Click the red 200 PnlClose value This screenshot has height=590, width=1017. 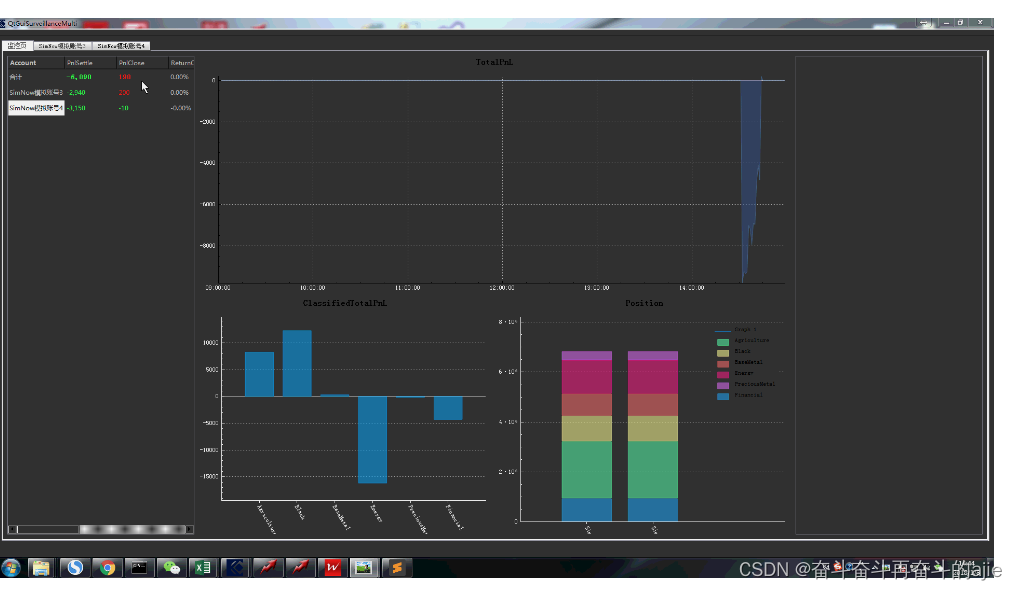coord(124,92)
